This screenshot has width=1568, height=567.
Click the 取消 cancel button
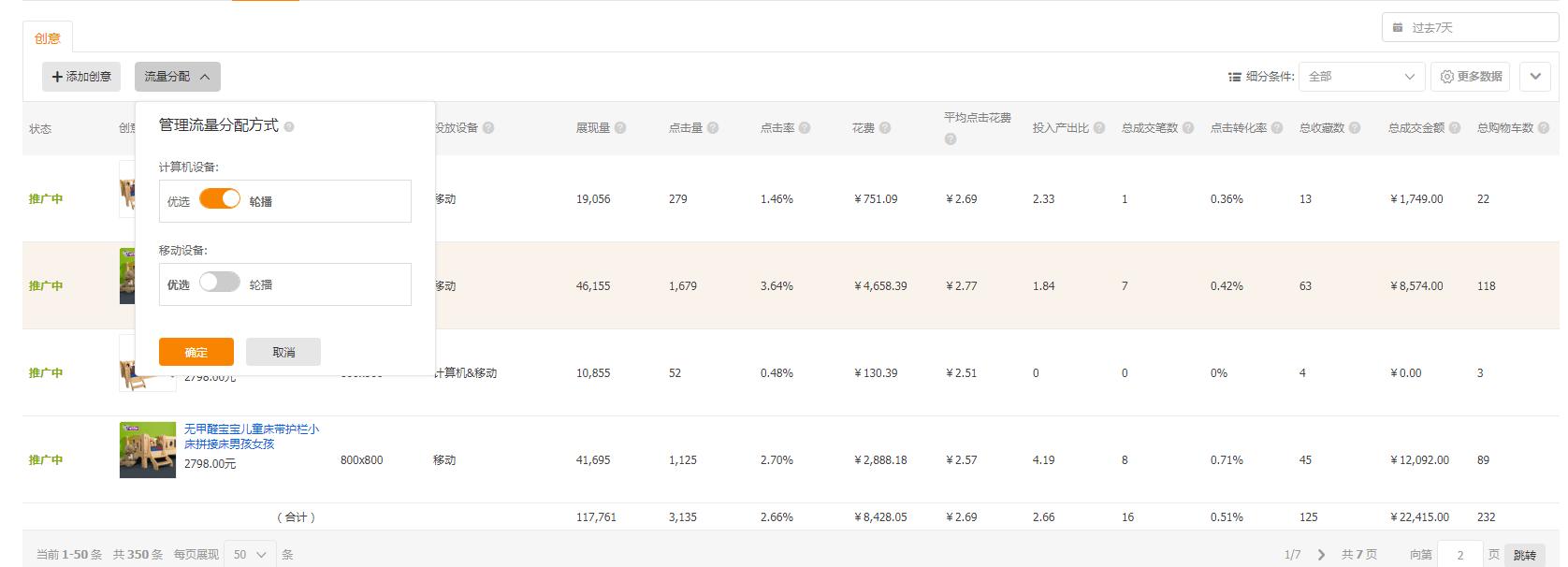[x=283, y=352]
